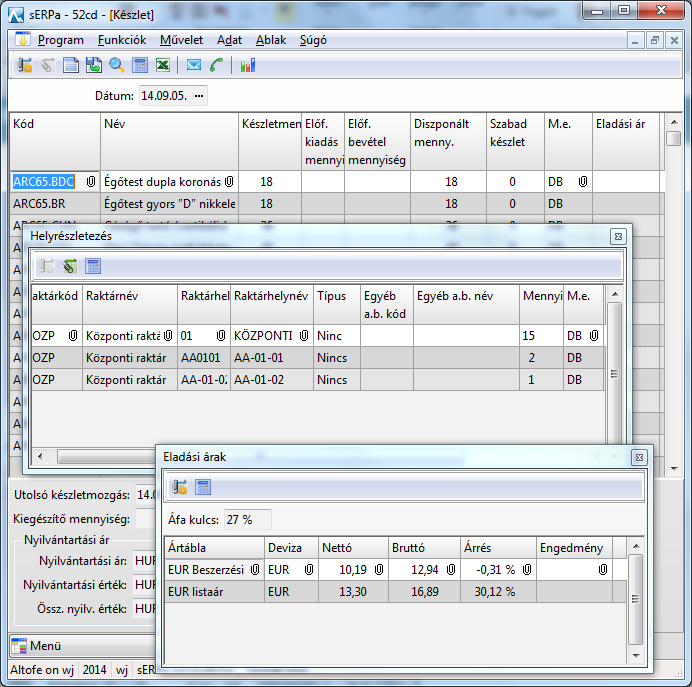Close the Helyrészletezés panel
Screen dimensions: 692x687
(x=618, y=235)
